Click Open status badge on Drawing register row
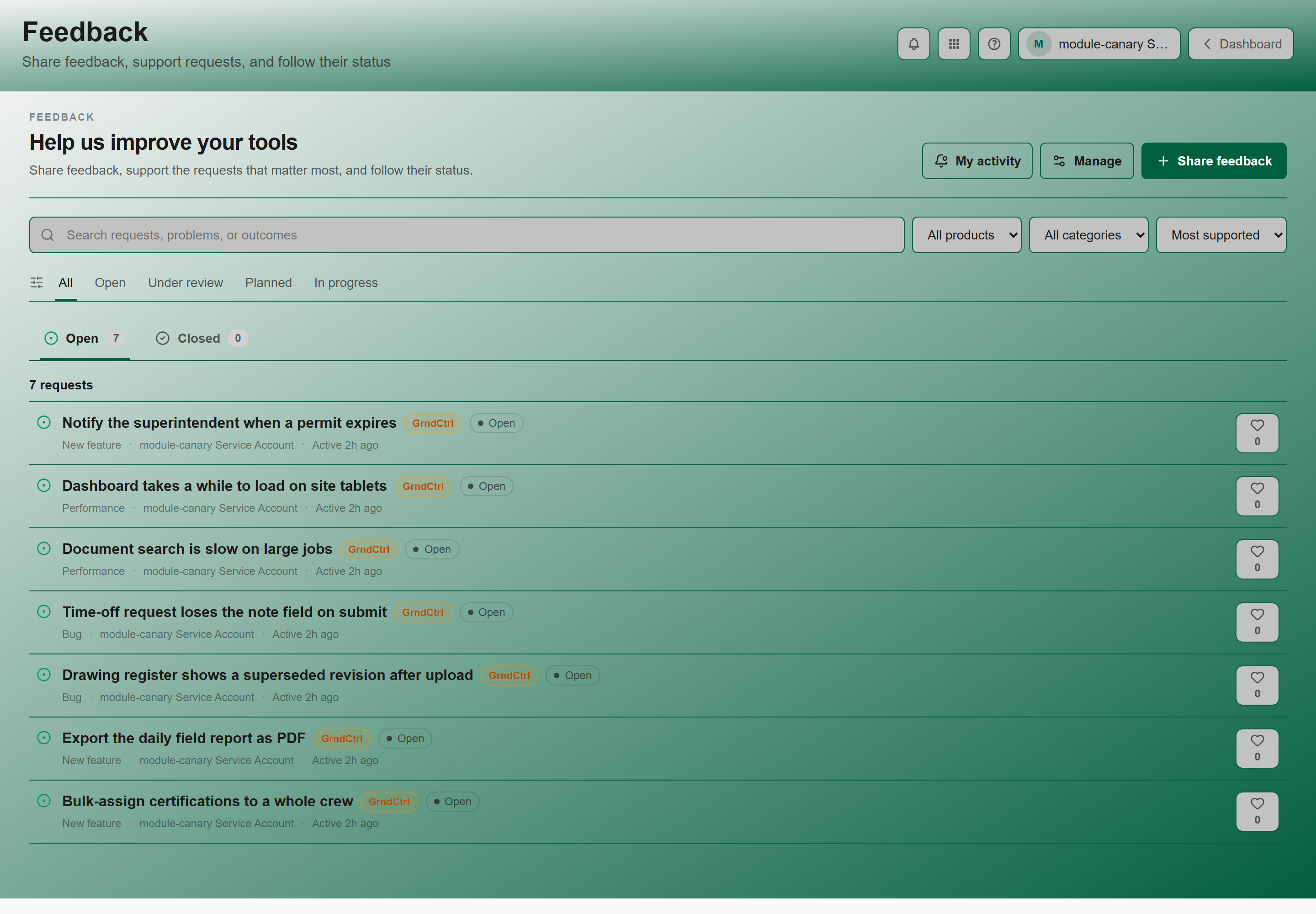Viewport: 1316px width, 914px height. pos(573,675)
